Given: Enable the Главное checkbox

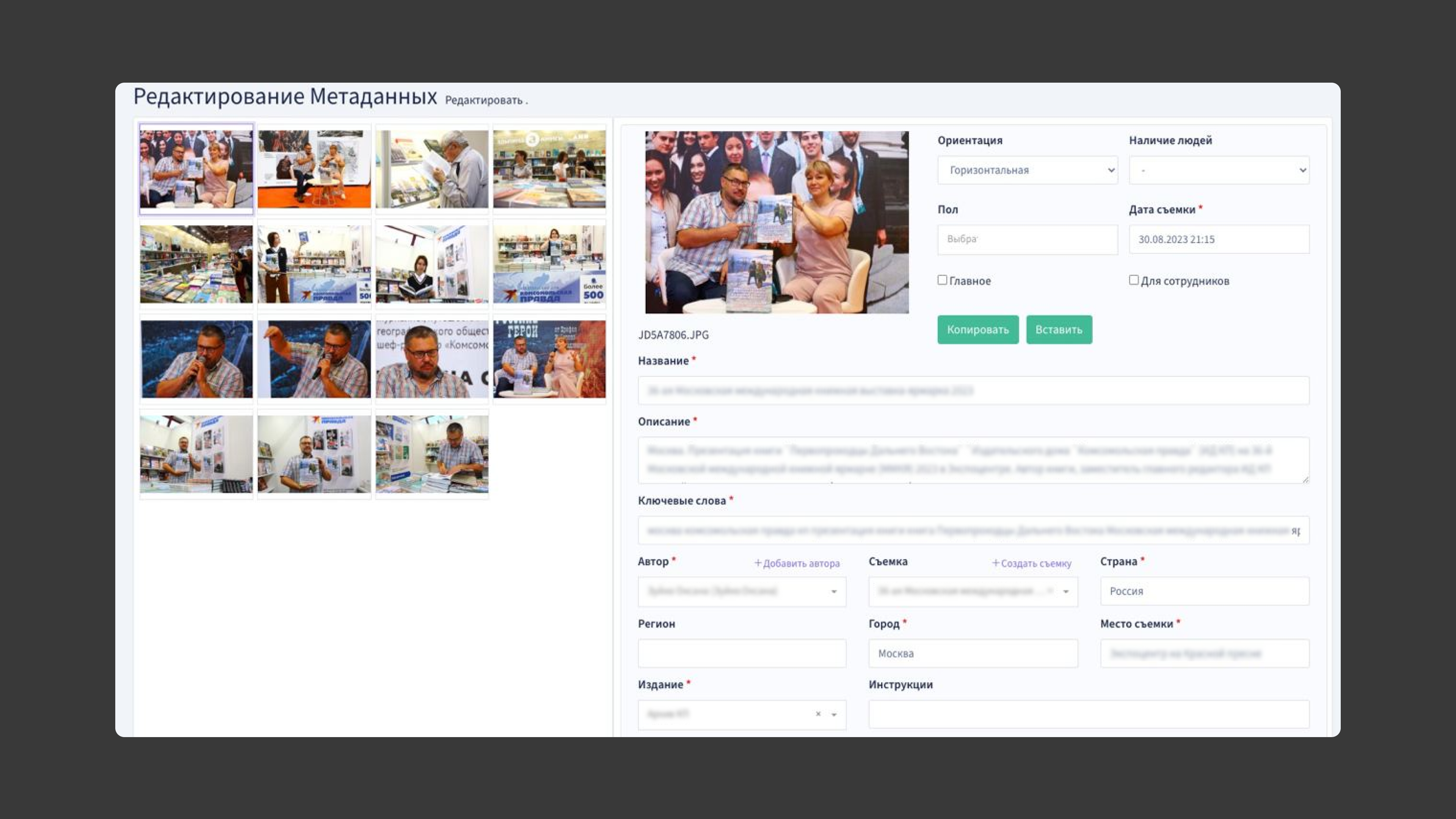Looking at the screenshot, I should pos(942,280).
